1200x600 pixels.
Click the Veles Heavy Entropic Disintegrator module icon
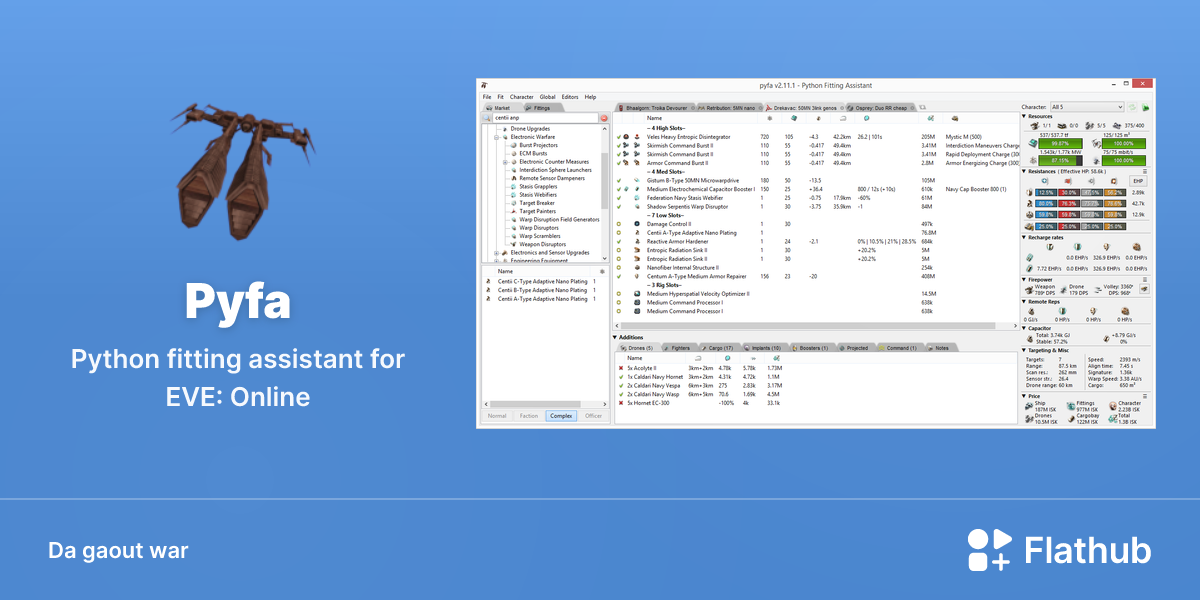tap(636, 136)
